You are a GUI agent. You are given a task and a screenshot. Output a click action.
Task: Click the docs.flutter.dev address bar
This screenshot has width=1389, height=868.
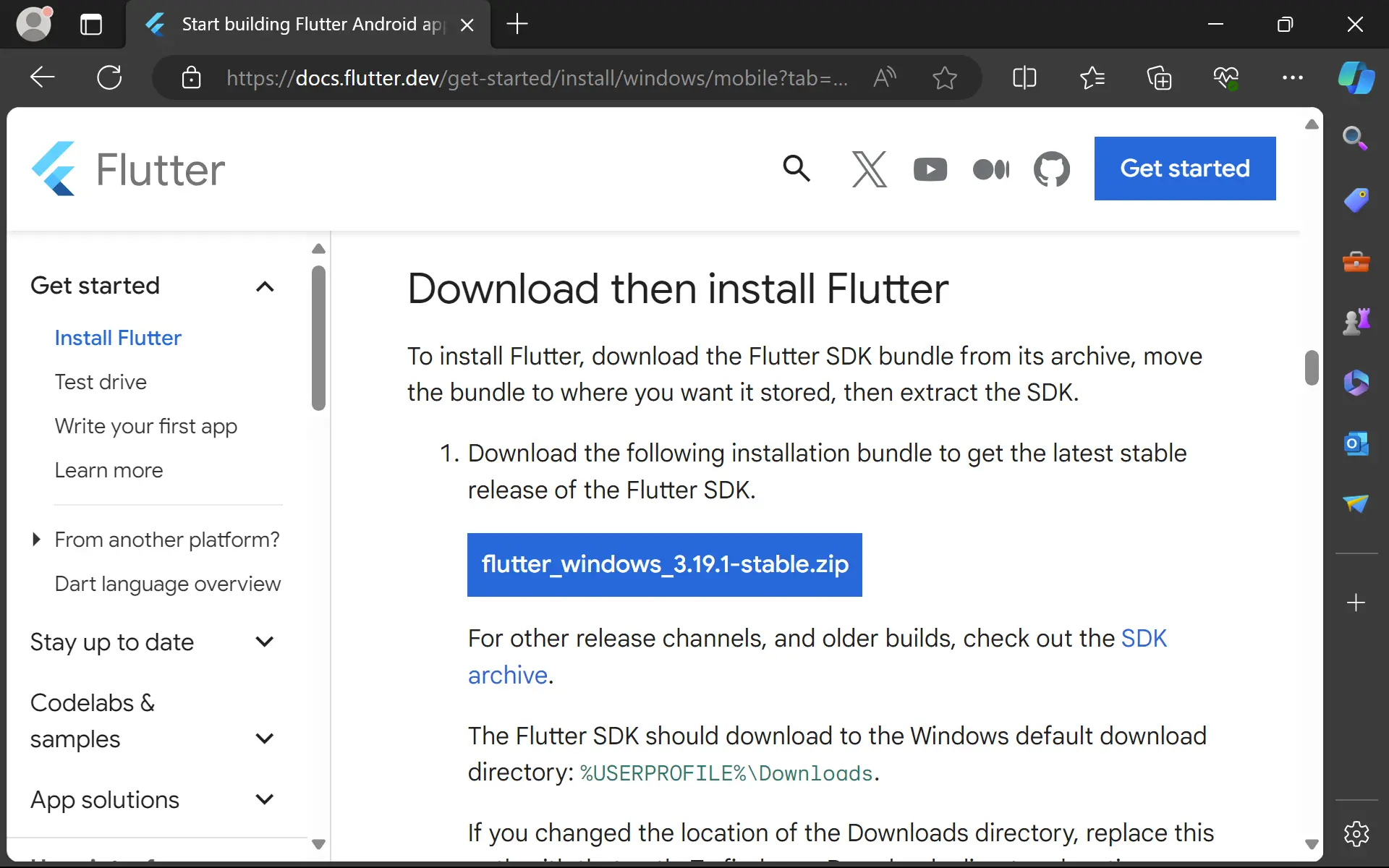(x=535, y=77)
